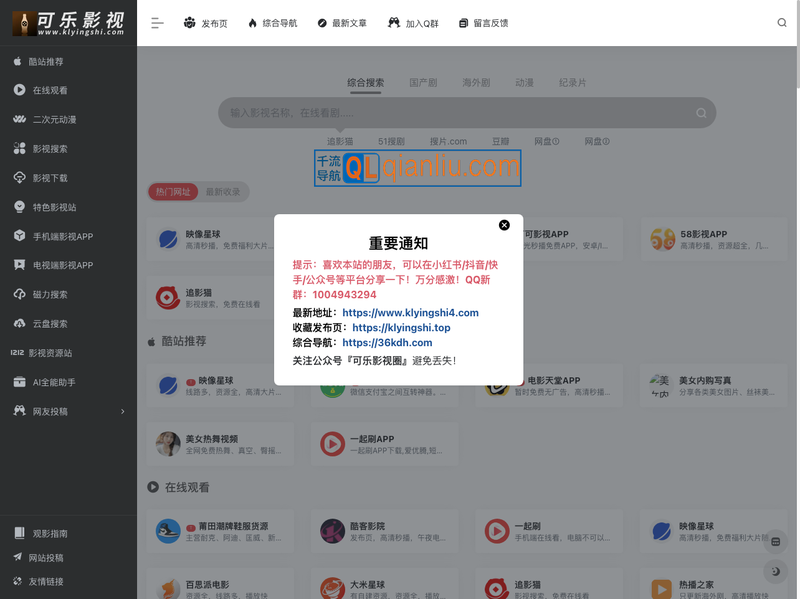Collapse the sidebar with the hamburger icon
The height and width of the screenshot is (599, 800).
pos(156,22)
